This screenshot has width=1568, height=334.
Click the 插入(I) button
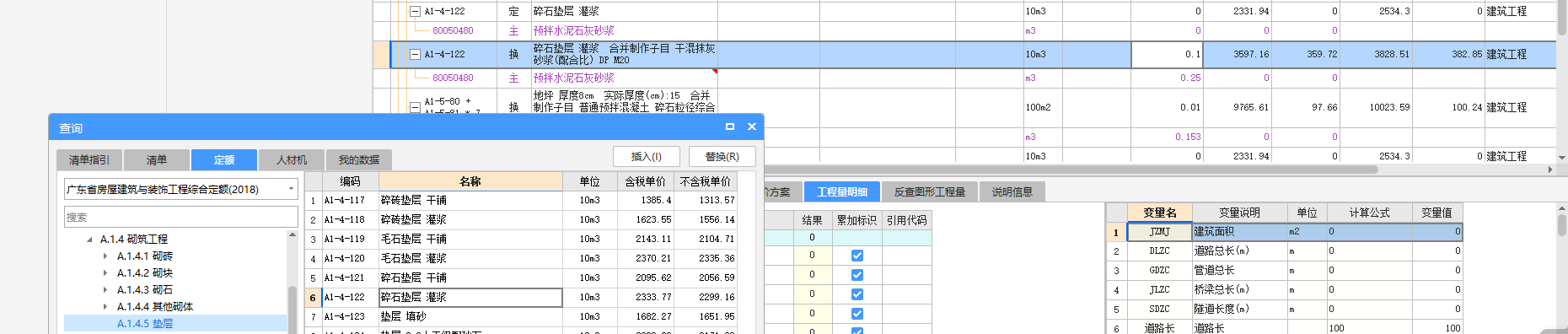coord(647,157)
